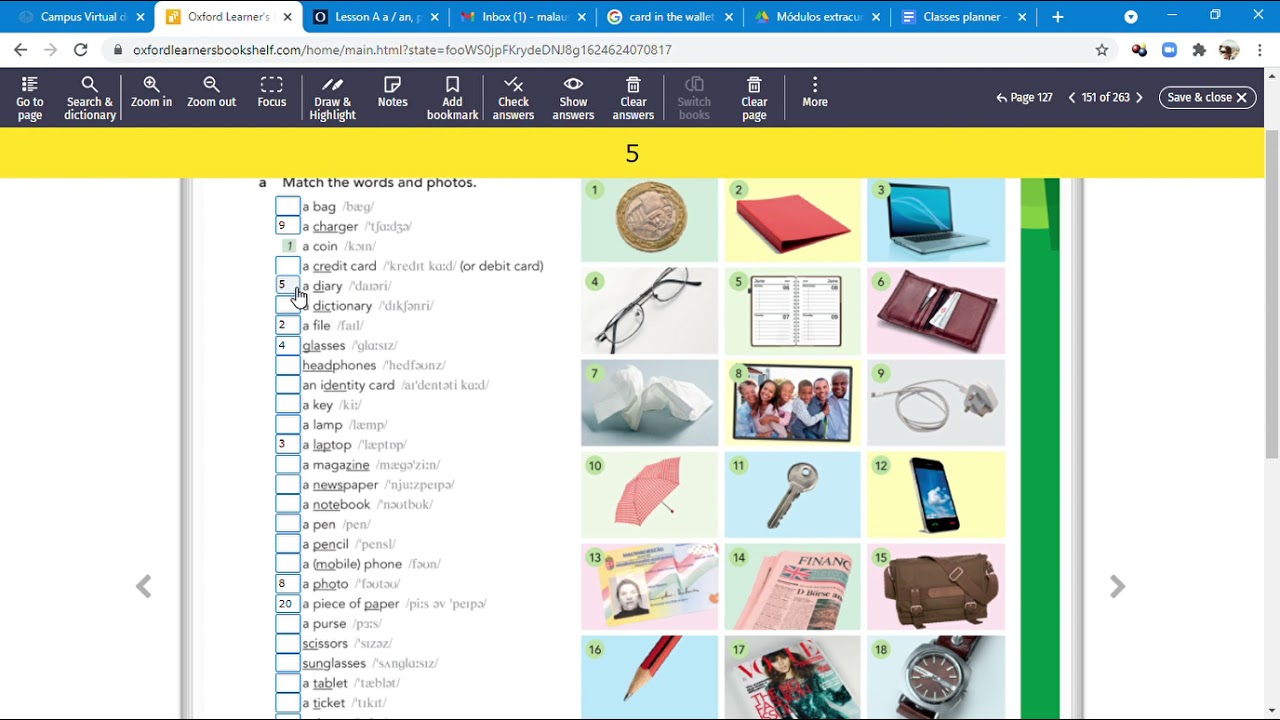
Task: Flip to next book page arrow
Action: click(x=1117, y=587)
